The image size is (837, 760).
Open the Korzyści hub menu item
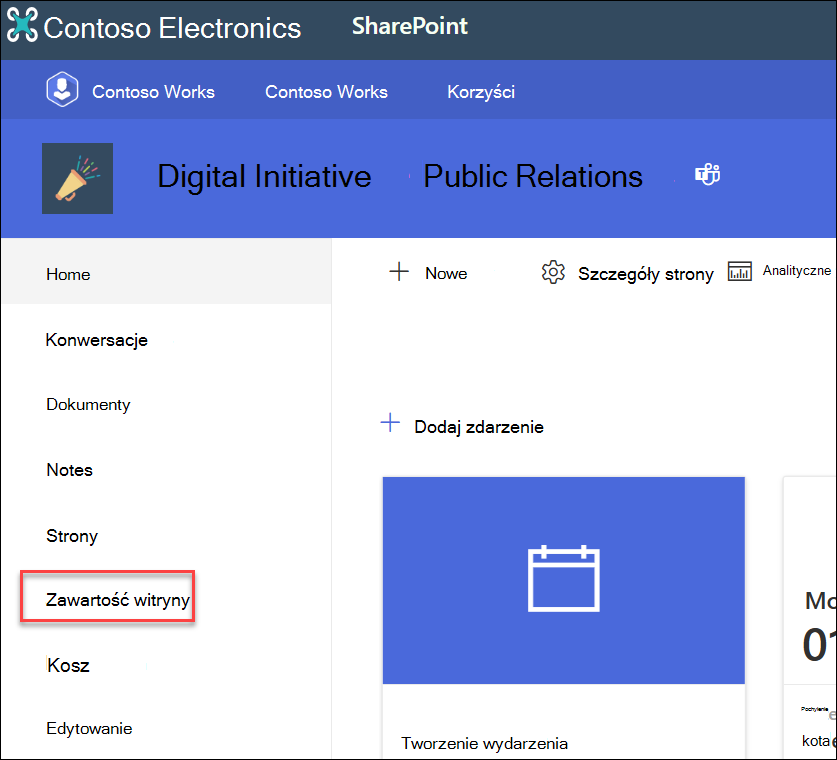481,92
